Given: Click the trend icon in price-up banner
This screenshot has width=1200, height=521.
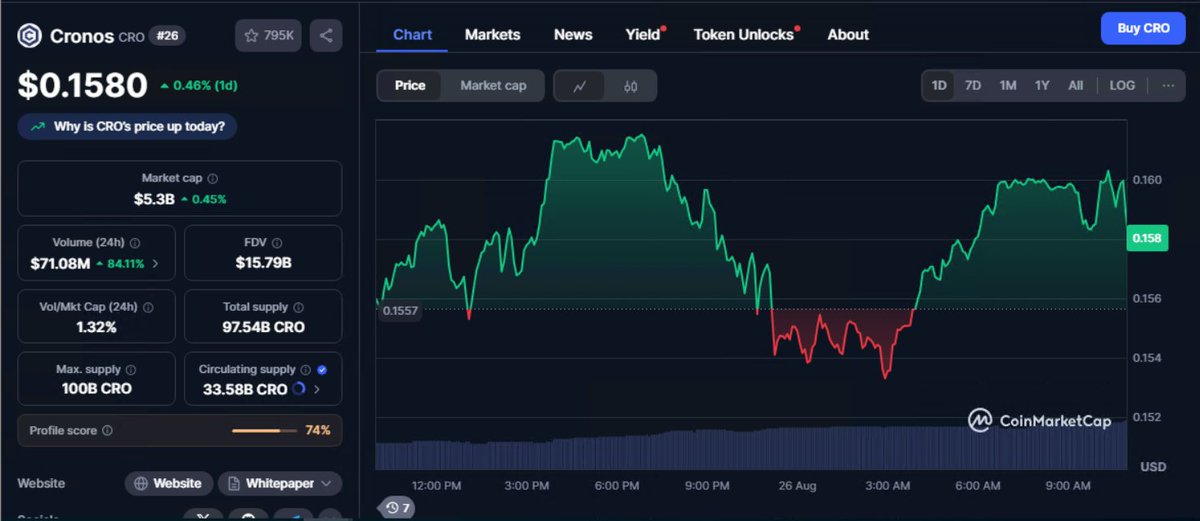Looking at the screenshot, I should tap(38, 127).
